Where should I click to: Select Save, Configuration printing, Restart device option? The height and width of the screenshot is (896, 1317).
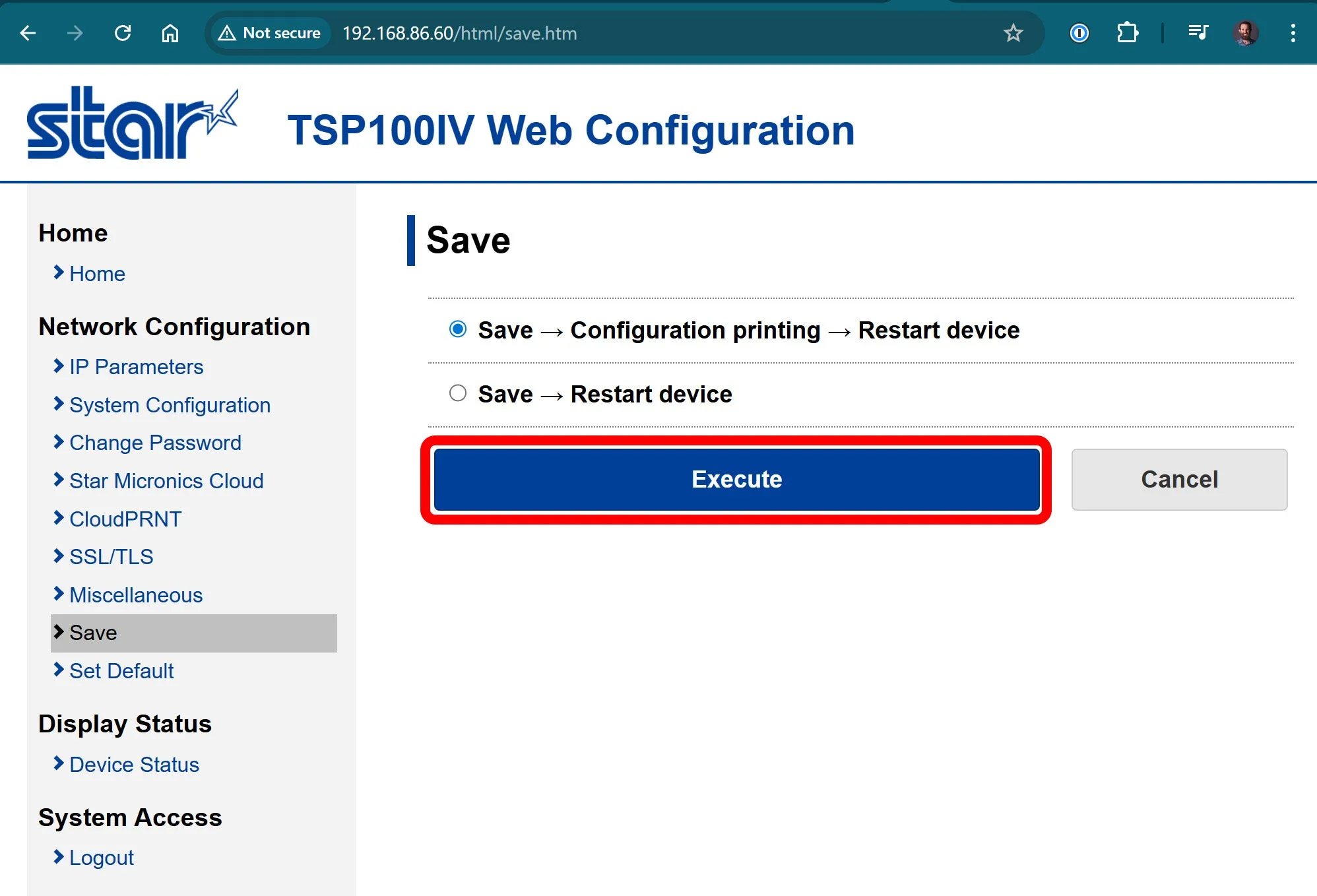click(x=458, y=329)
